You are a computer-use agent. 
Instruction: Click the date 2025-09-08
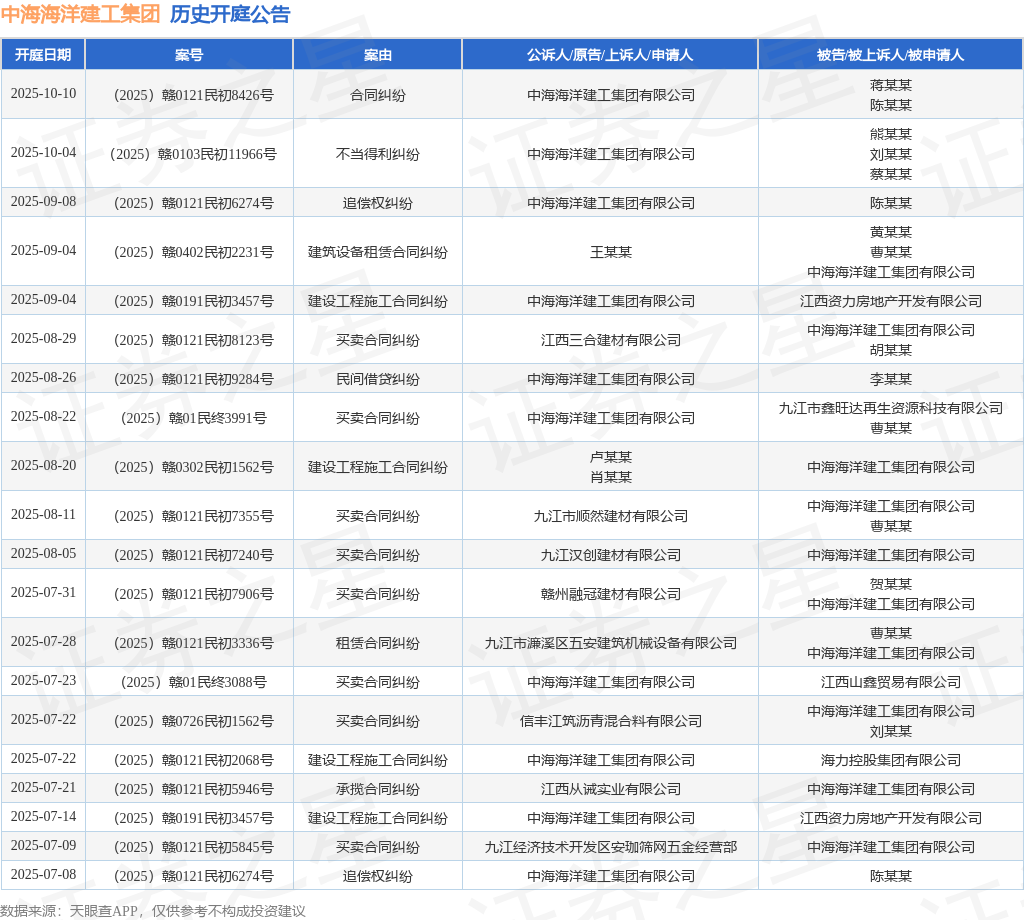[x=43, y=201]
